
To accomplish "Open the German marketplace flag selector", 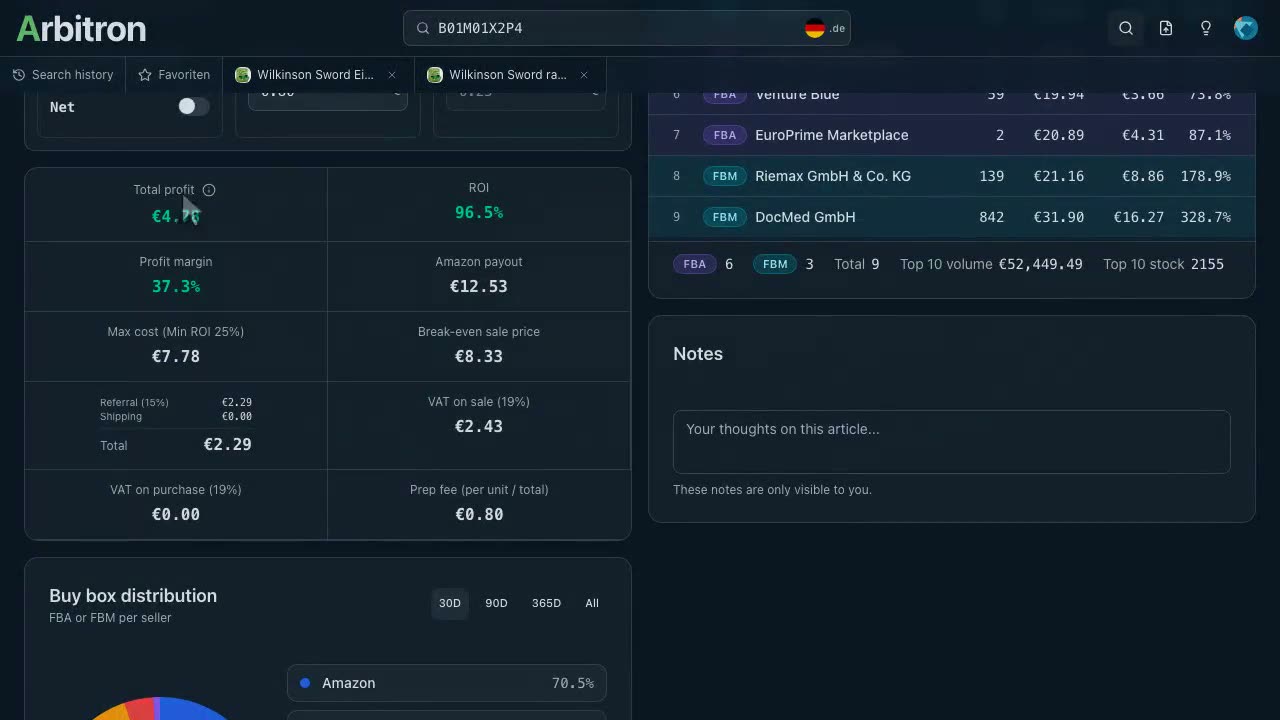I will (825, 28).
